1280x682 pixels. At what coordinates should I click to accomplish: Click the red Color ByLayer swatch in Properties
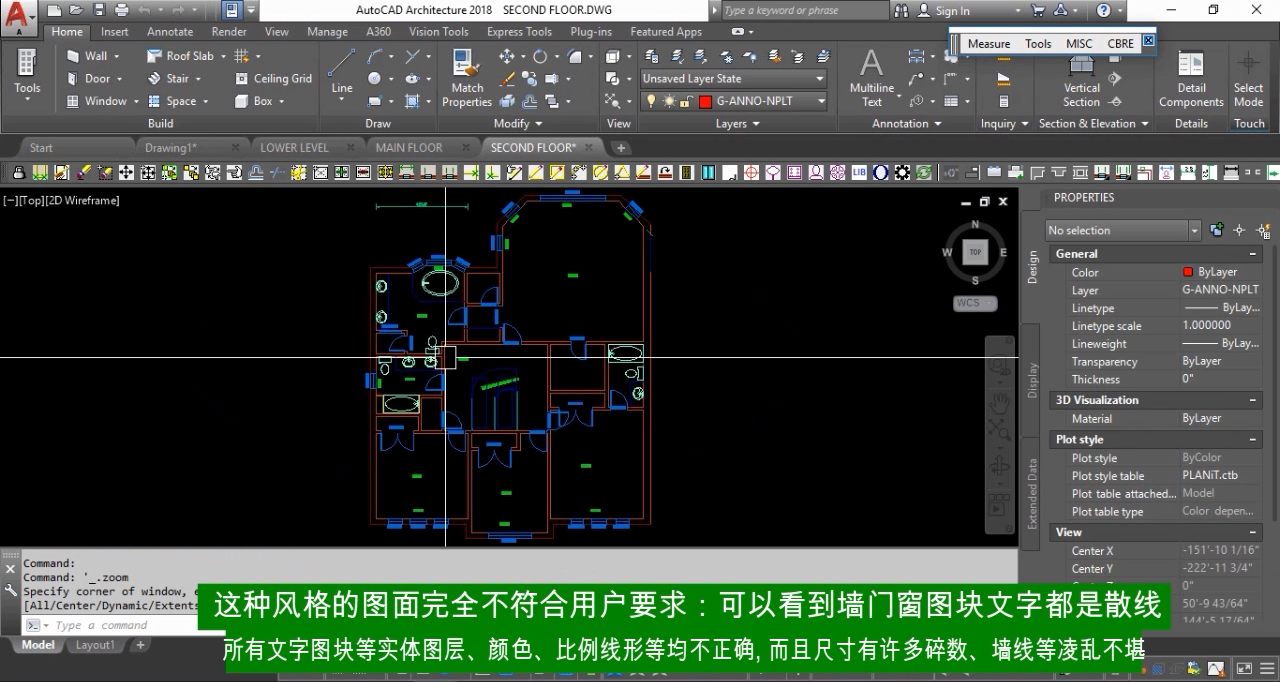[1188, 272]
